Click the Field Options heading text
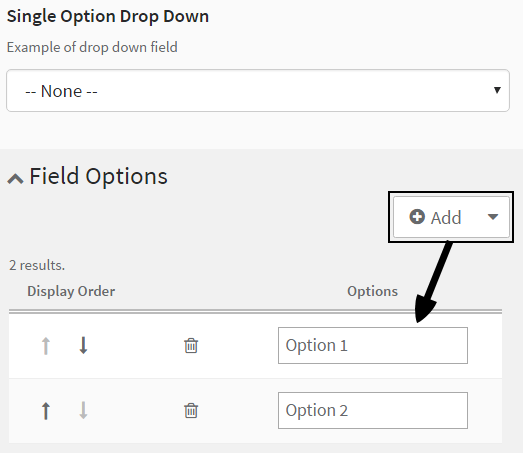523x453 pixels. click(98, 176)
